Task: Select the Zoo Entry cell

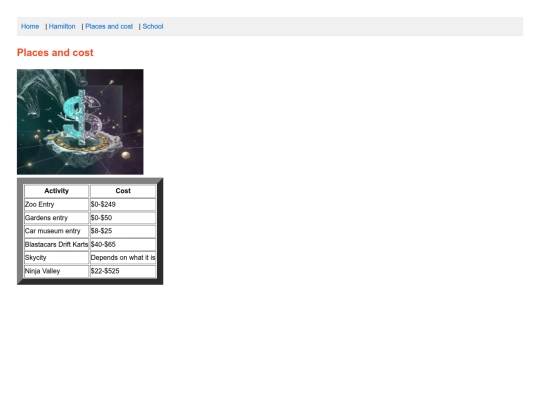Action: tap(56, 205)
